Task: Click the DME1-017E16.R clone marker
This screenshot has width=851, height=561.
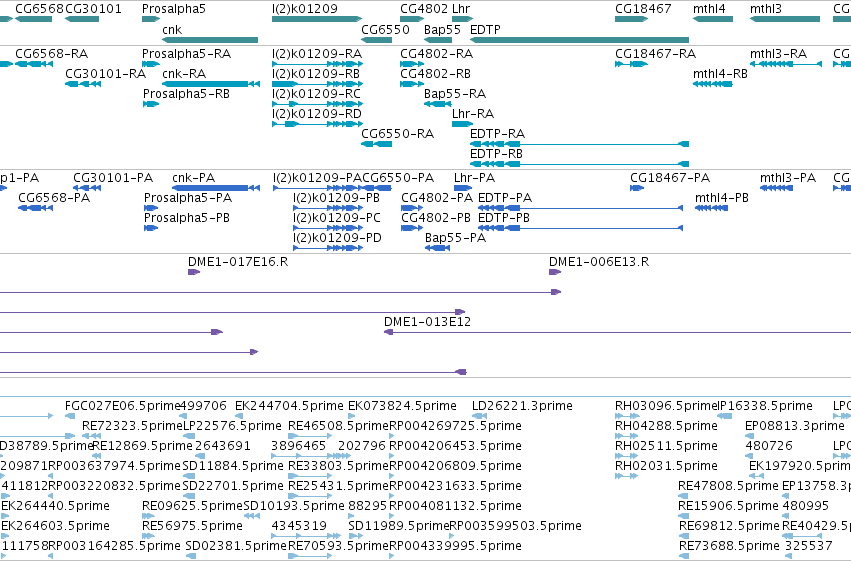Action: tap(194, 272)
